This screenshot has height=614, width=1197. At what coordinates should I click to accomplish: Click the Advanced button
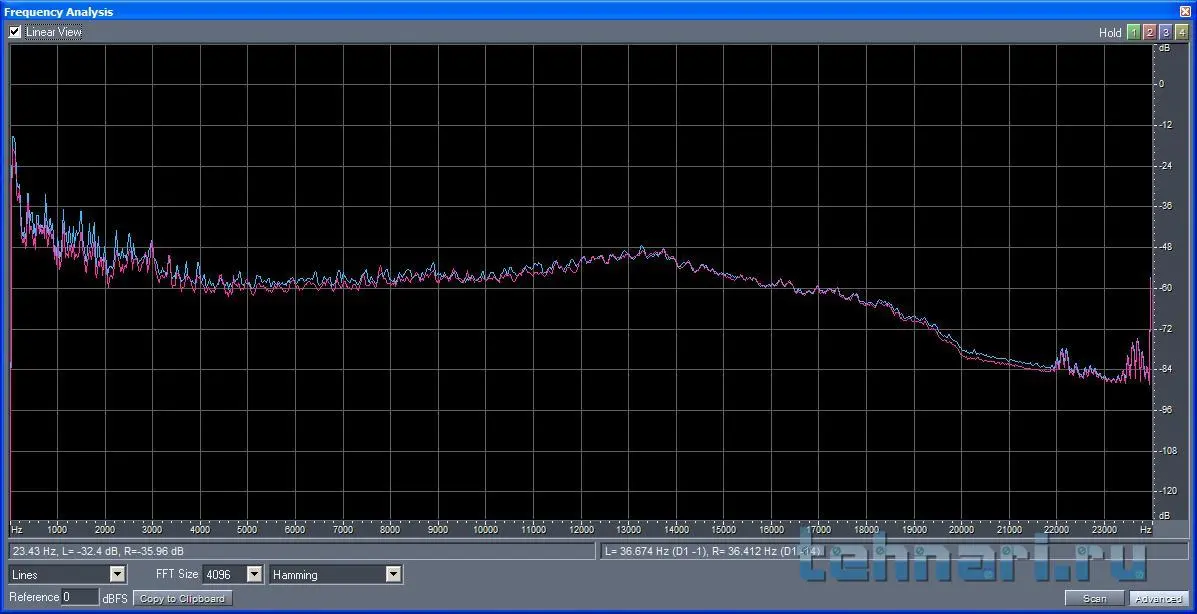coord(1158,598)
